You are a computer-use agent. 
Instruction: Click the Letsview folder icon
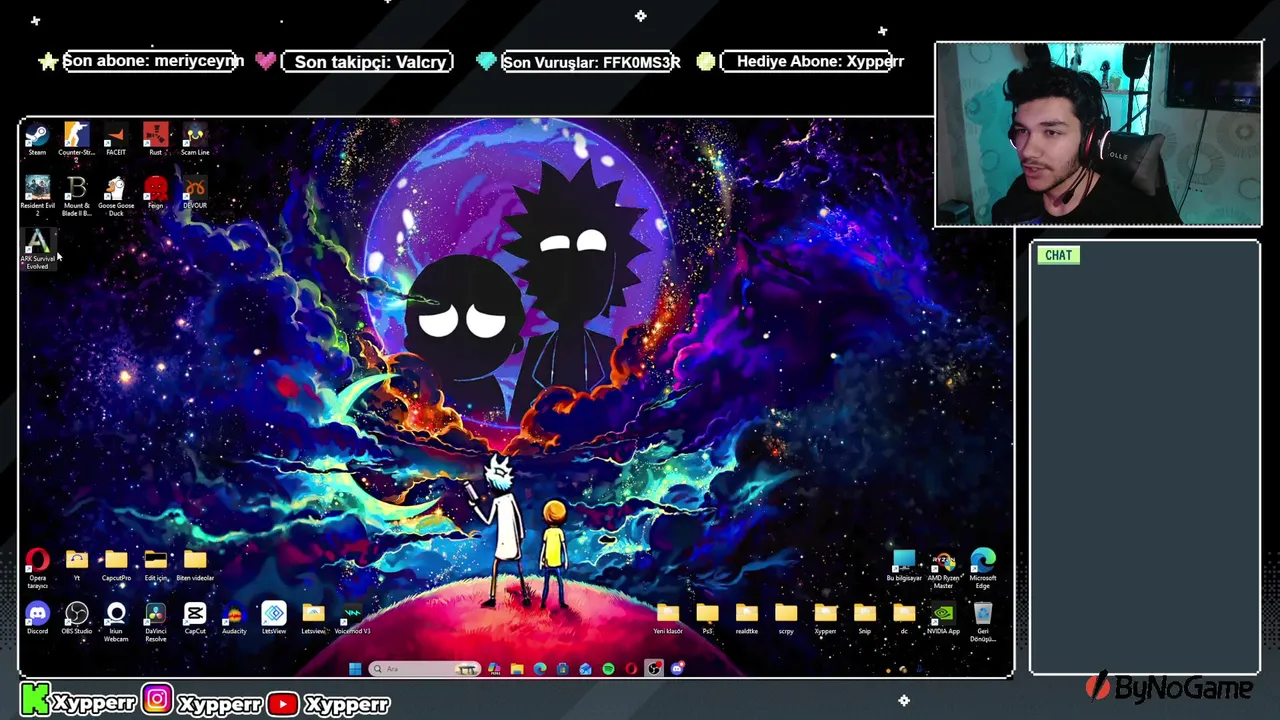coord(313,619)
